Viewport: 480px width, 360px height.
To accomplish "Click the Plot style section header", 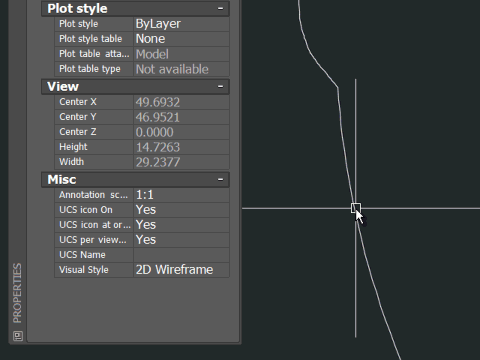I will [x=135, y=9].
